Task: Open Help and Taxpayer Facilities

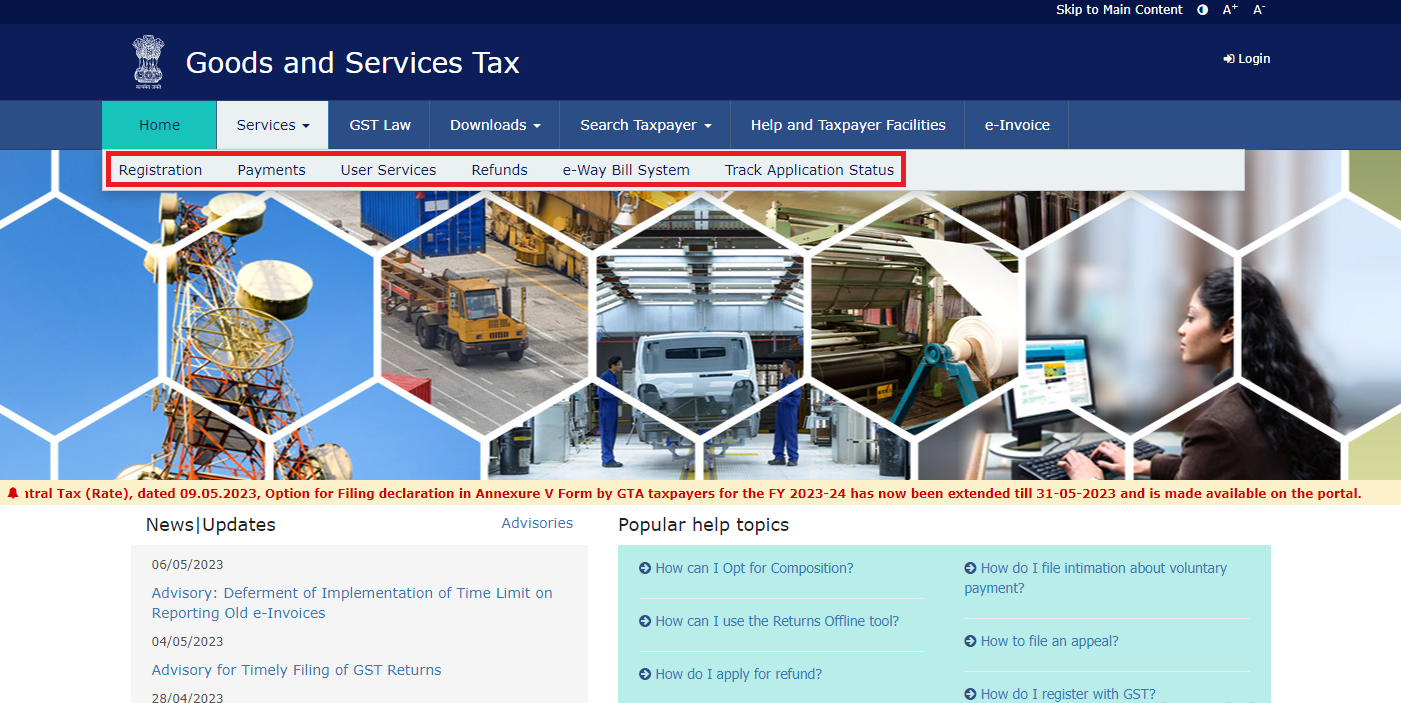Action: click(847, 125)
